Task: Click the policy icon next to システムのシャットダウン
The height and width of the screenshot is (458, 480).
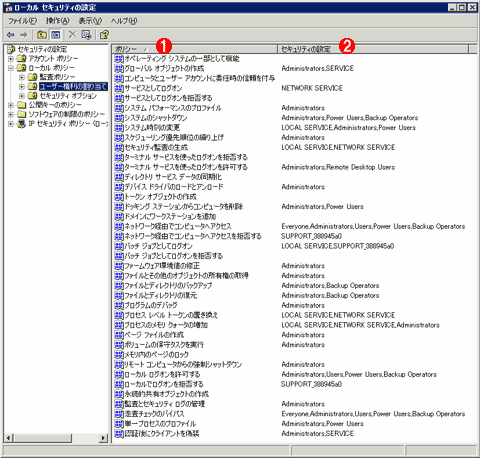Action: 119,118
